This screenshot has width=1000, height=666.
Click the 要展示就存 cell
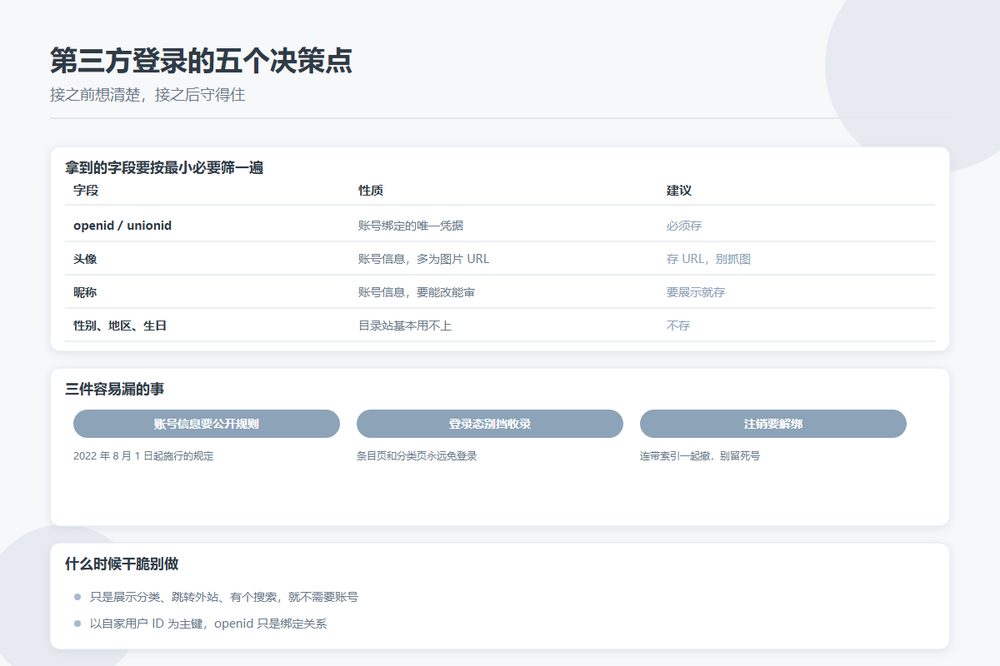(x=695, y=292)
